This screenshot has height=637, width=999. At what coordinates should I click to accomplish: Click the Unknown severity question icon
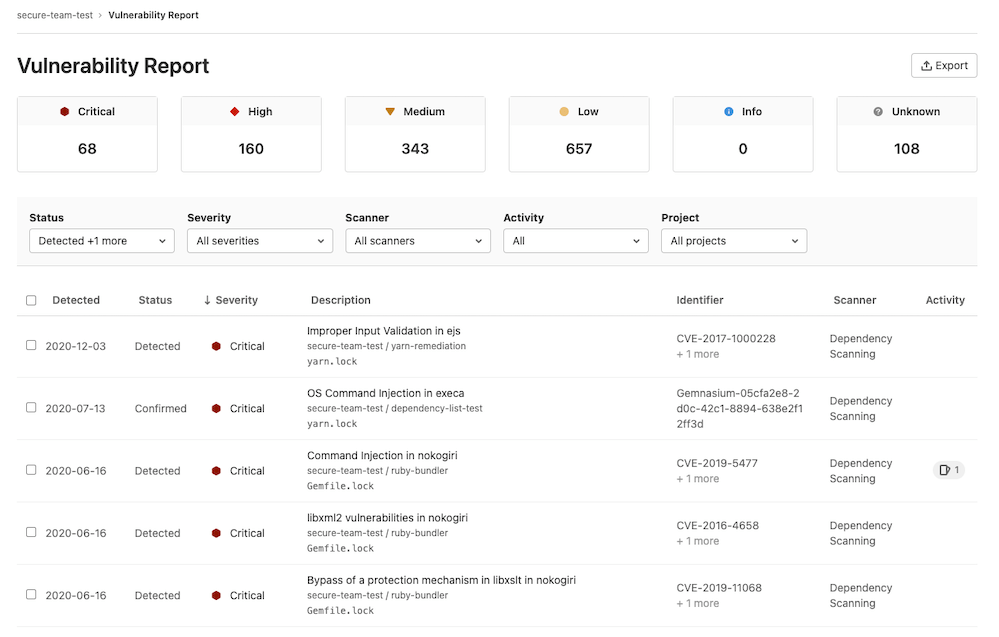pos(879,112)
